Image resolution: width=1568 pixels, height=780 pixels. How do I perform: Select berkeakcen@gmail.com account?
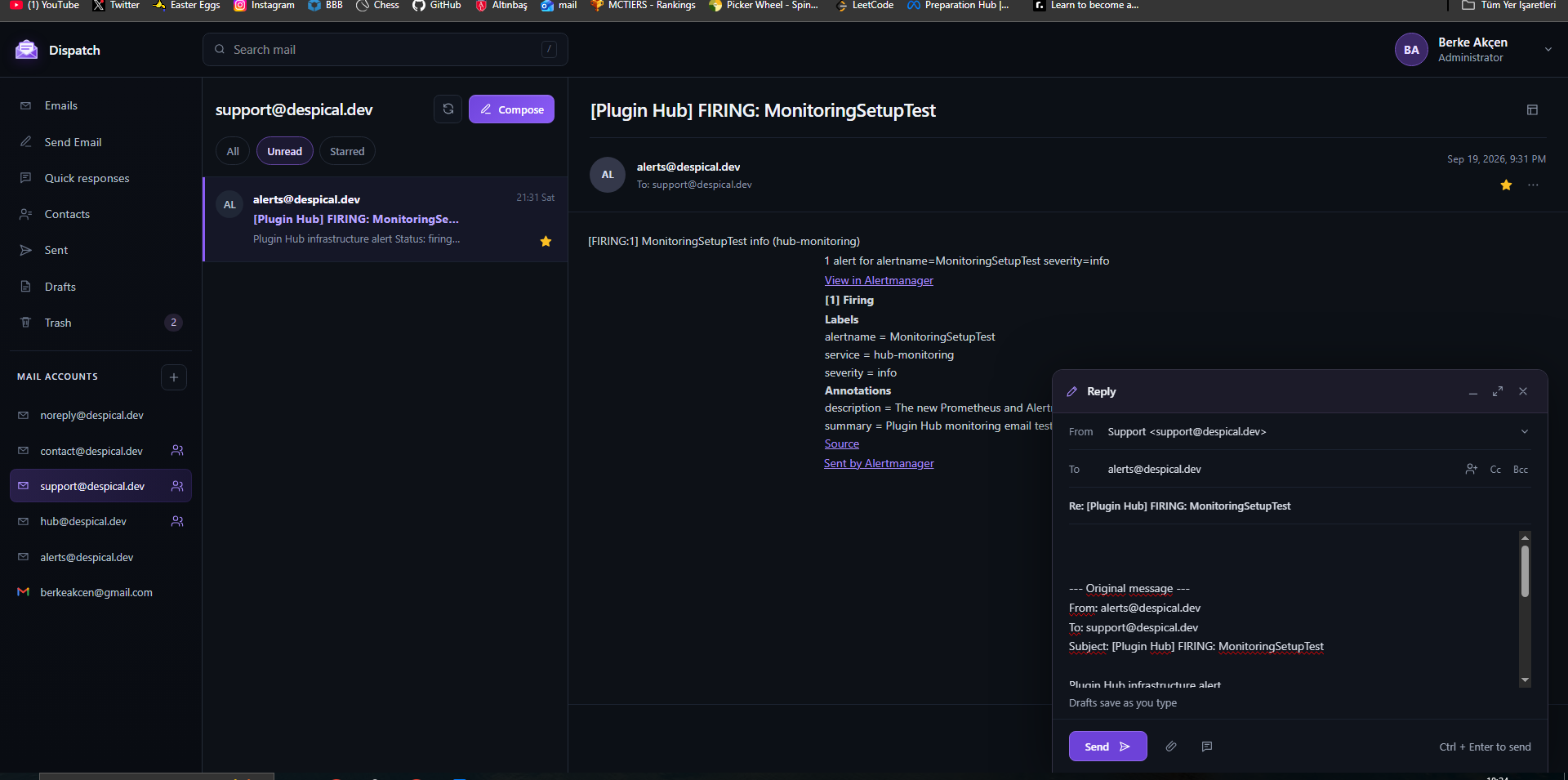[100, 592]
